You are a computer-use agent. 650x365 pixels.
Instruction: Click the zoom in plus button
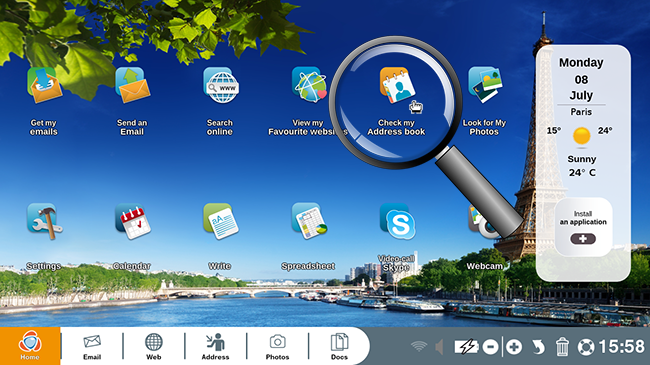(x=514, y=347)
